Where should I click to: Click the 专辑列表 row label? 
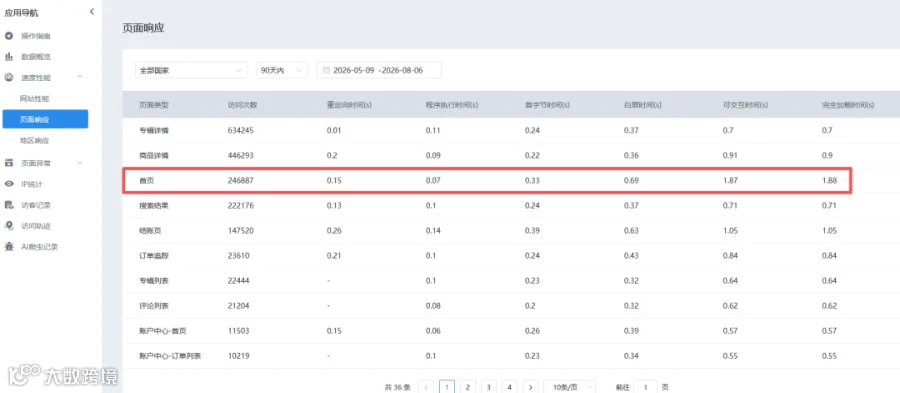(154, 281)
